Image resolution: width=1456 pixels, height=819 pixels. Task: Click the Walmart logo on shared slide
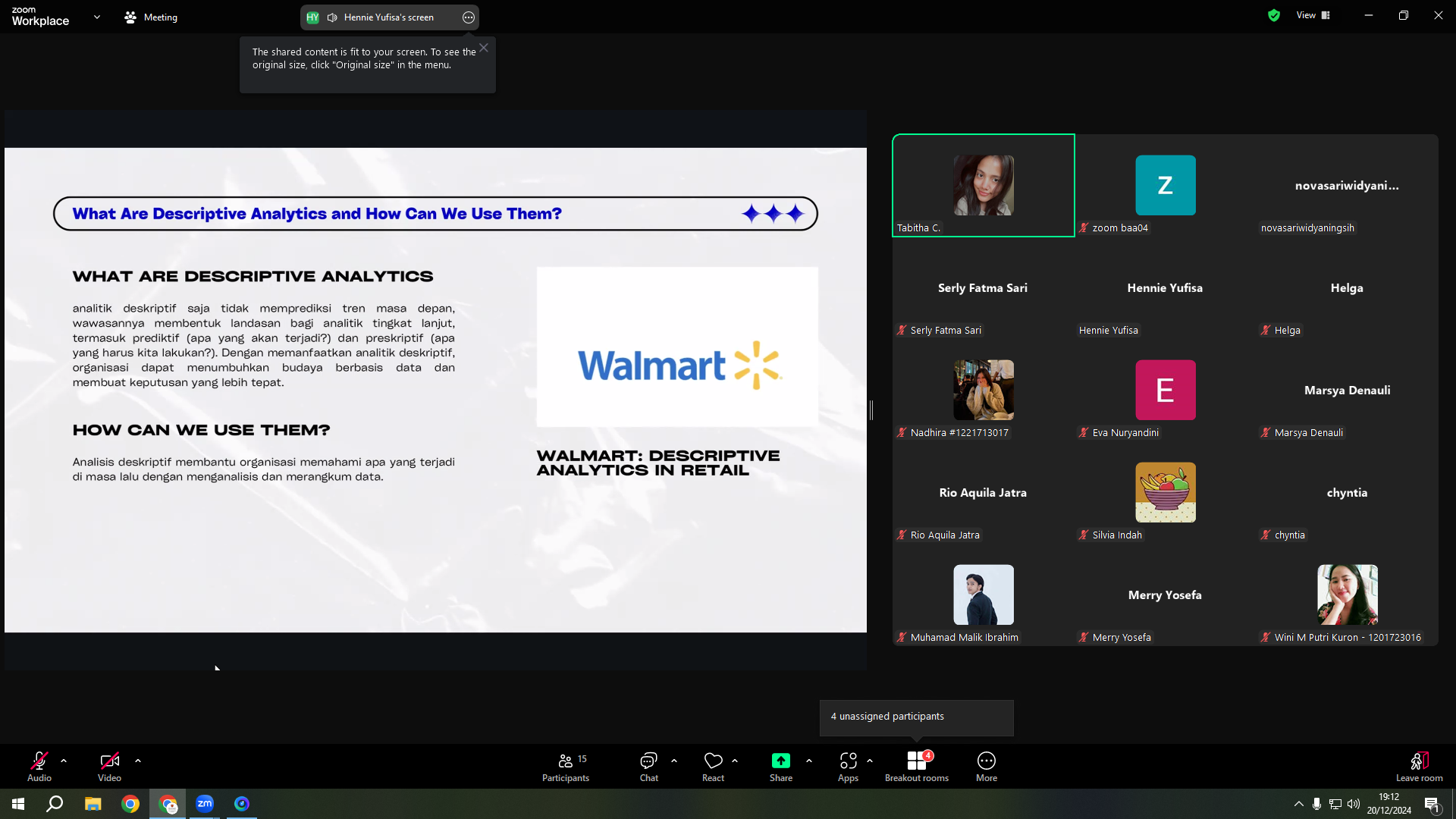[679, 366]
